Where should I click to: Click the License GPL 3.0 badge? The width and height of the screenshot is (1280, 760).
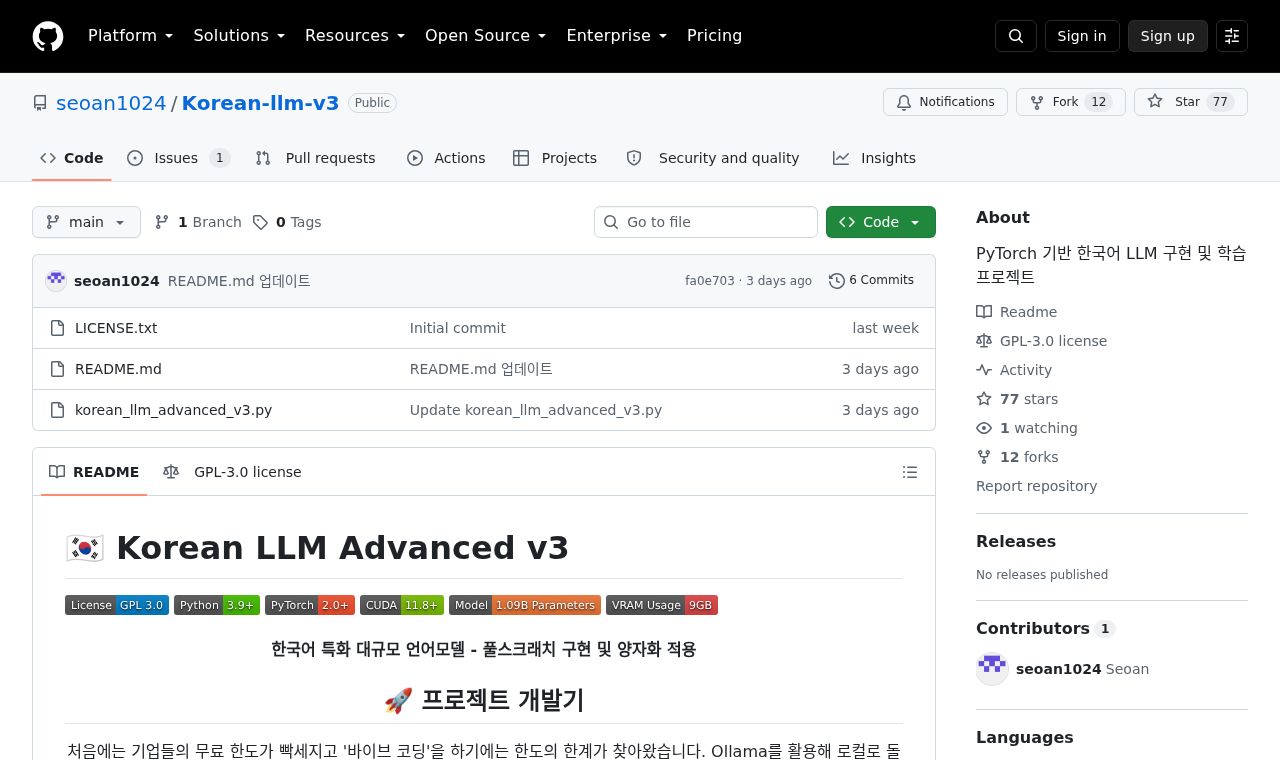coord(117,605)
